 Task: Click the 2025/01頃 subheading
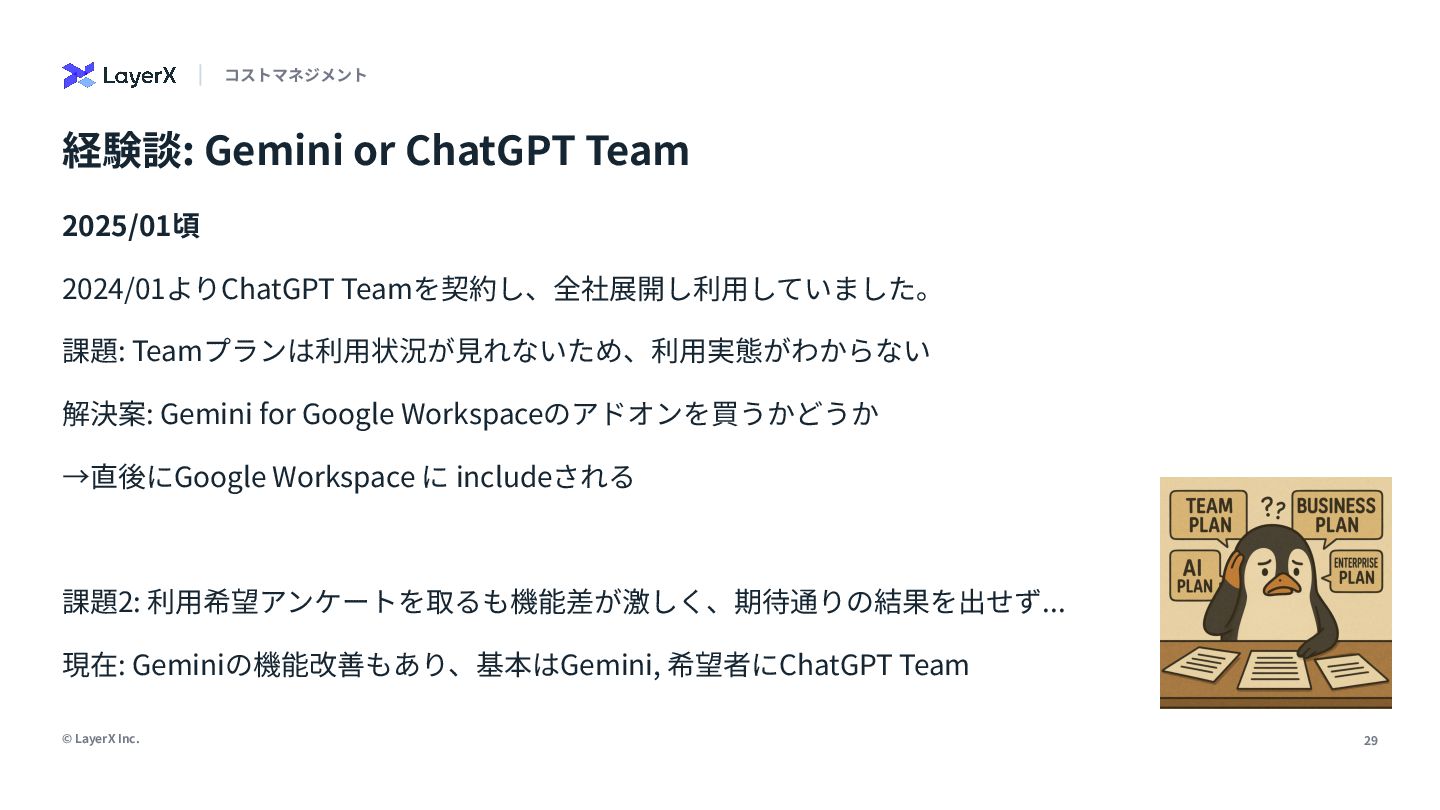coord(131,225)
